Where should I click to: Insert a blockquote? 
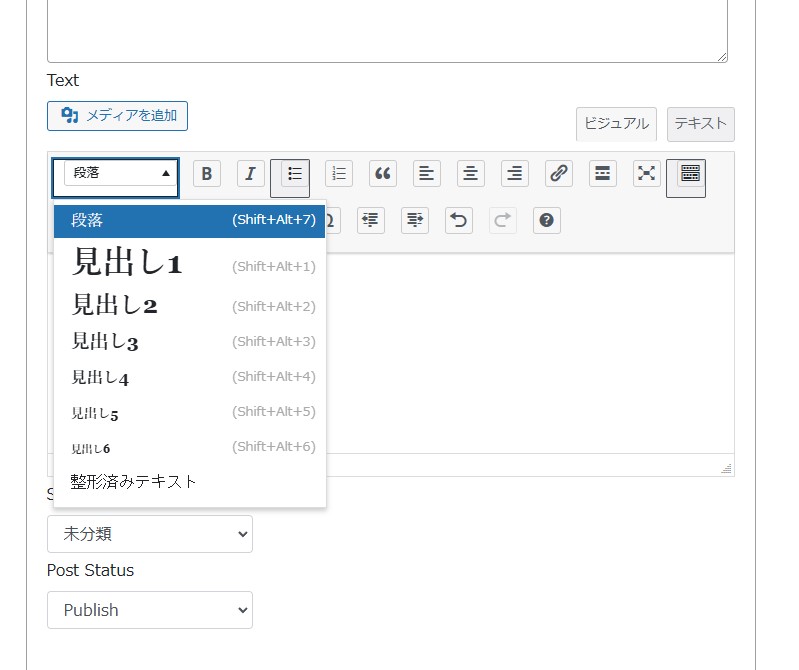tap(383, 174)
